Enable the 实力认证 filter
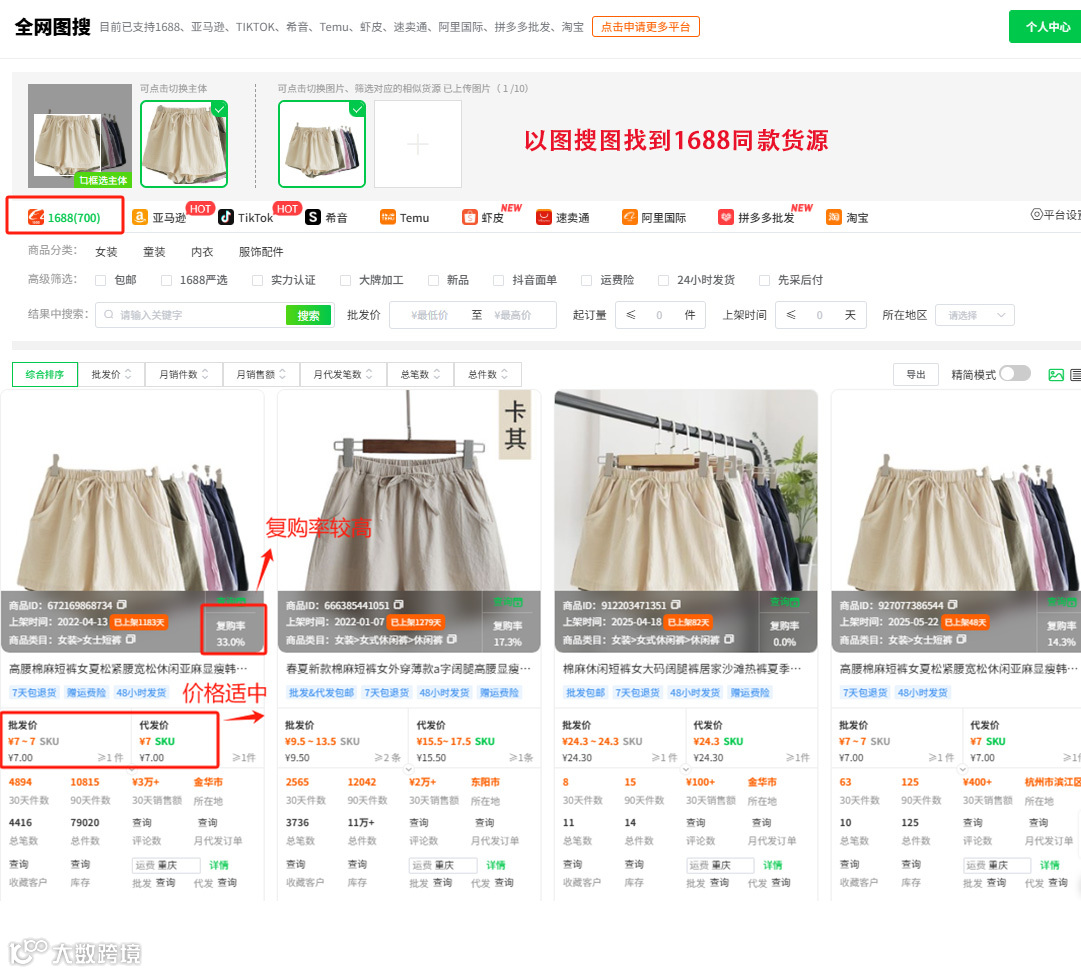Viewport: 1081px width, 973px height. point(257,280)
